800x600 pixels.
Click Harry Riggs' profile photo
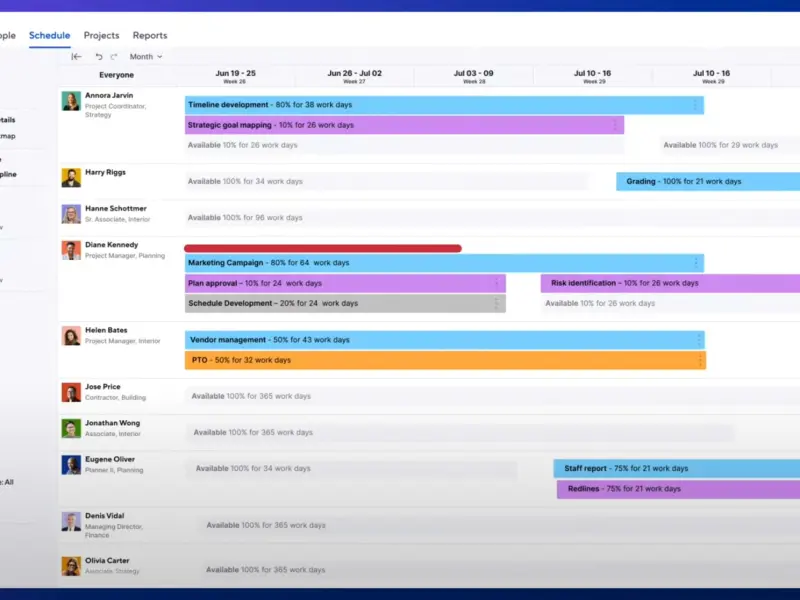click(71, 177)
